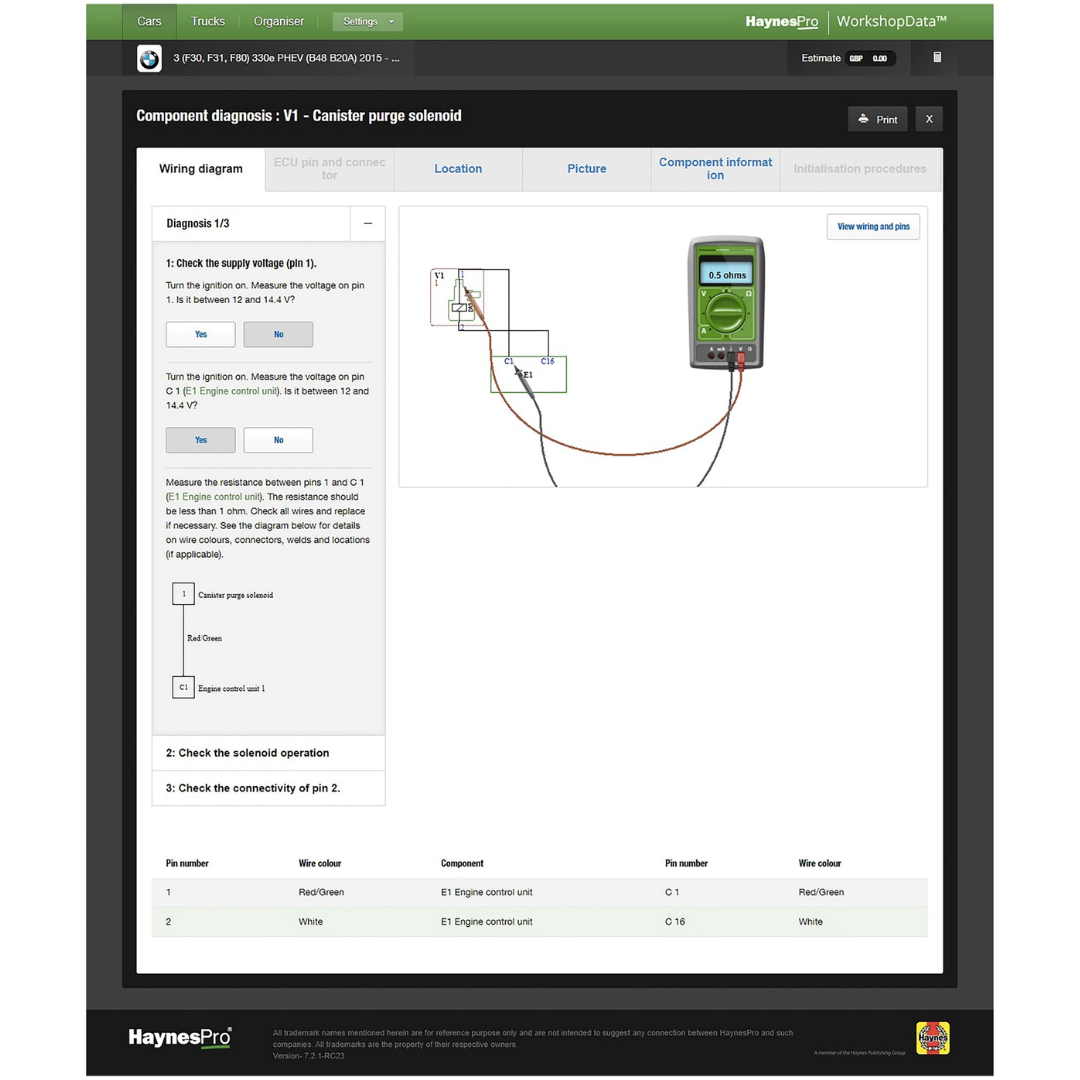
Task: Open the Initialisation procedures tab
Action: 860,169
